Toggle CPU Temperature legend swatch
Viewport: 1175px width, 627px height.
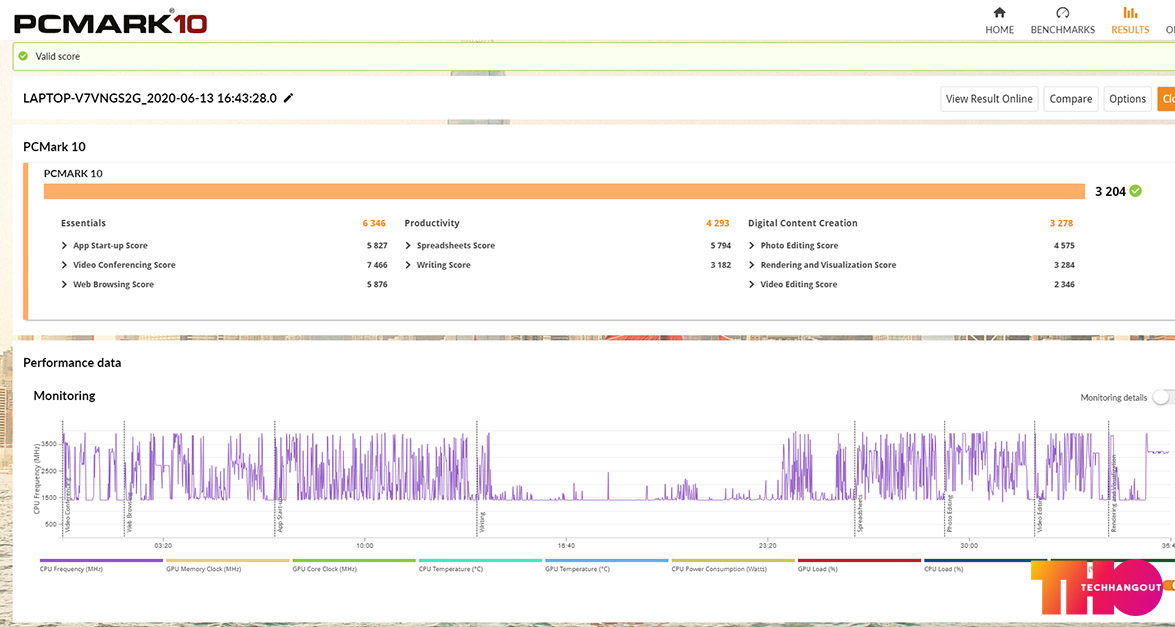[x=480, y=560]
